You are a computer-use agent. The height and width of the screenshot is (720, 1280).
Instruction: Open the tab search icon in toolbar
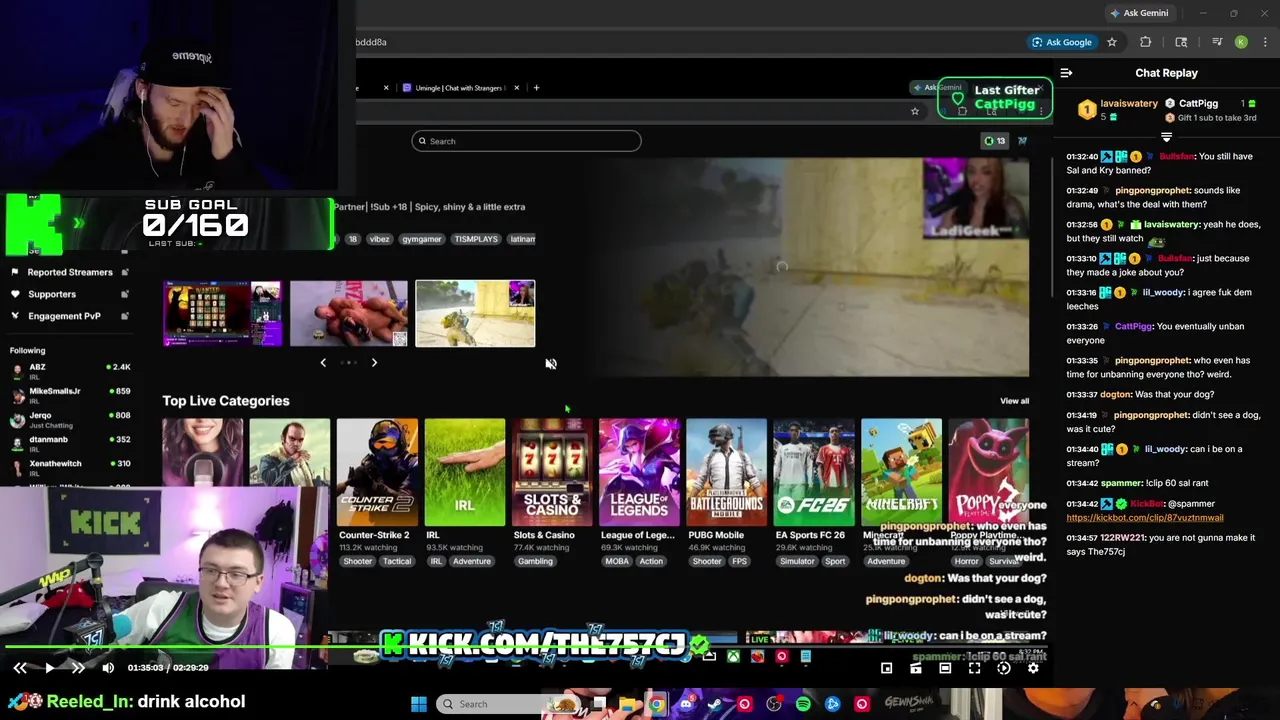[1181, 42]
